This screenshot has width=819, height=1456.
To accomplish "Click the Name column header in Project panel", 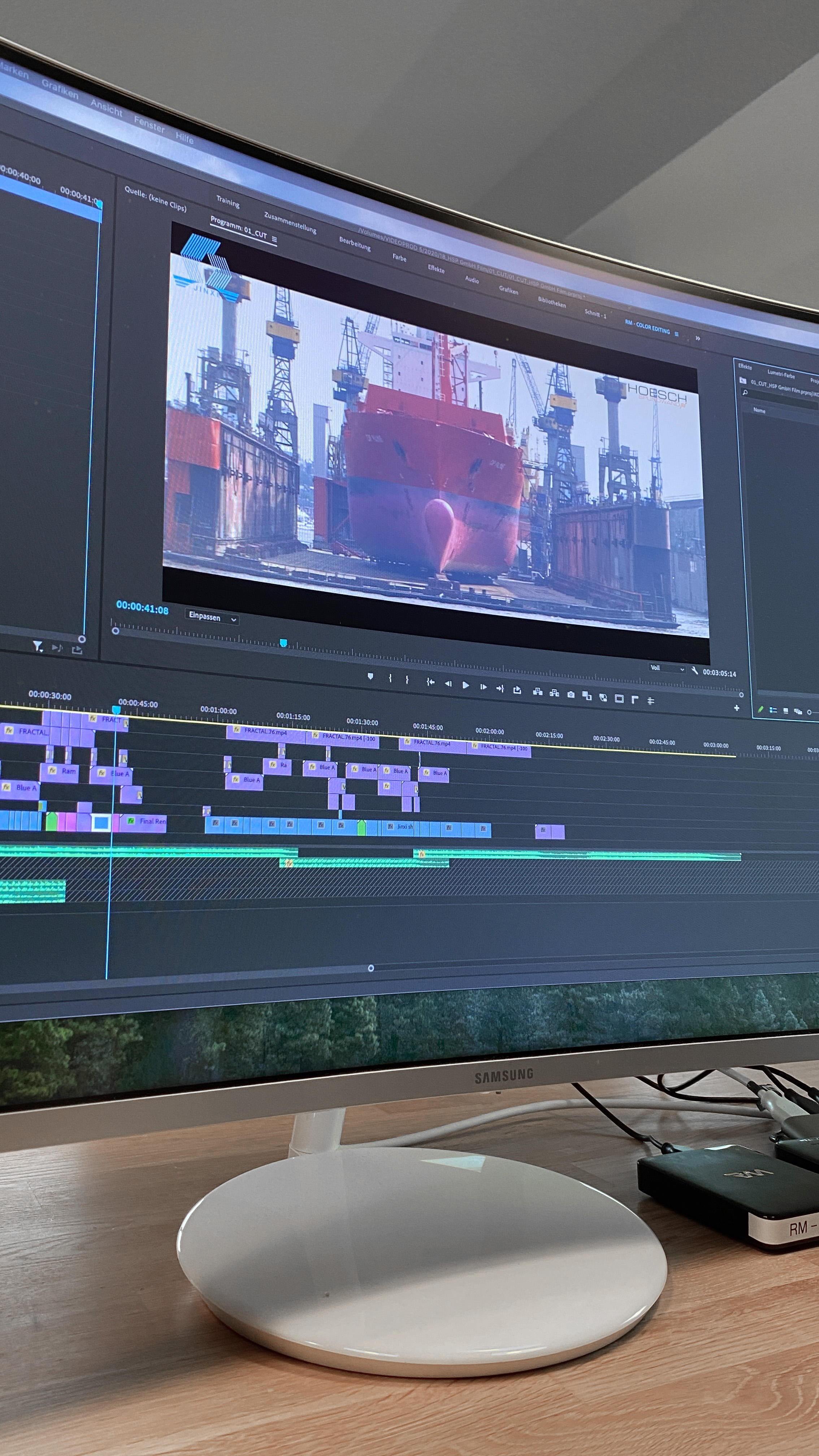I will point(759,410).
